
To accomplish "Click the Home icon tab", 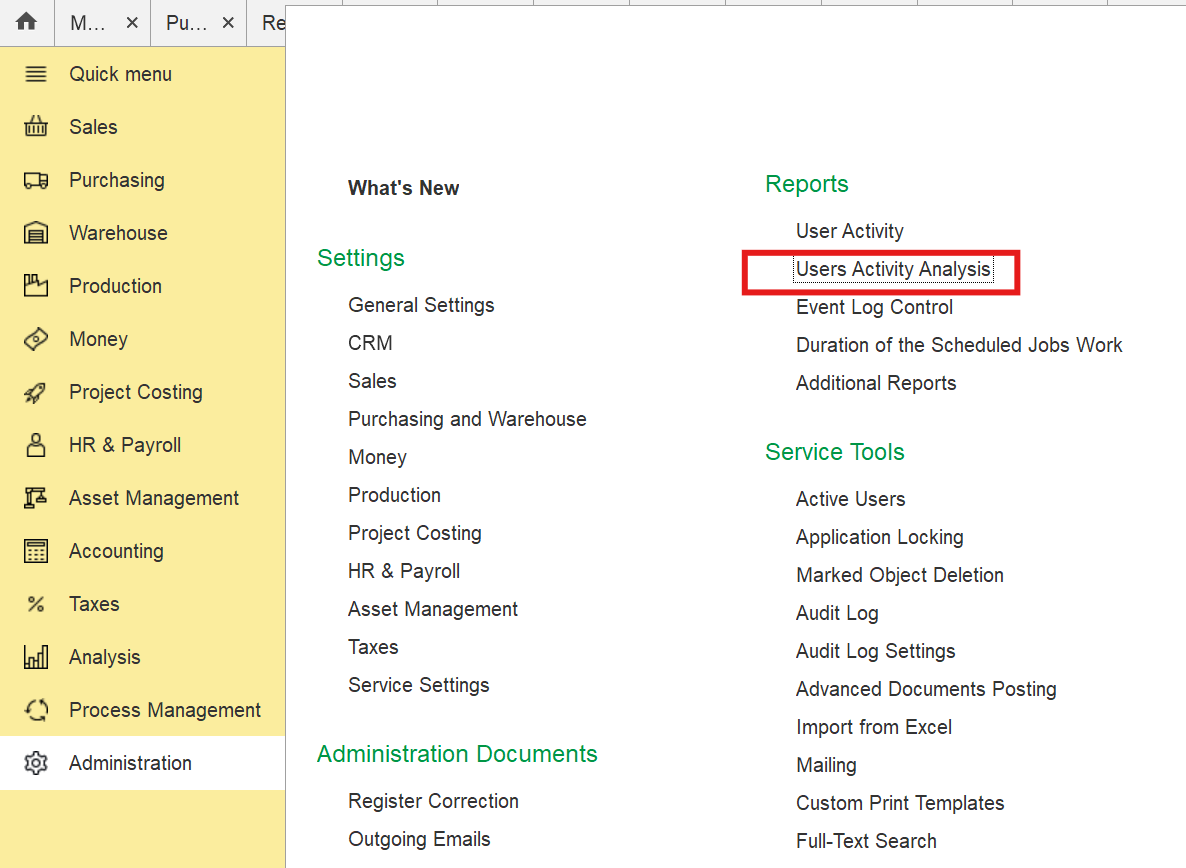I will 26,22.
